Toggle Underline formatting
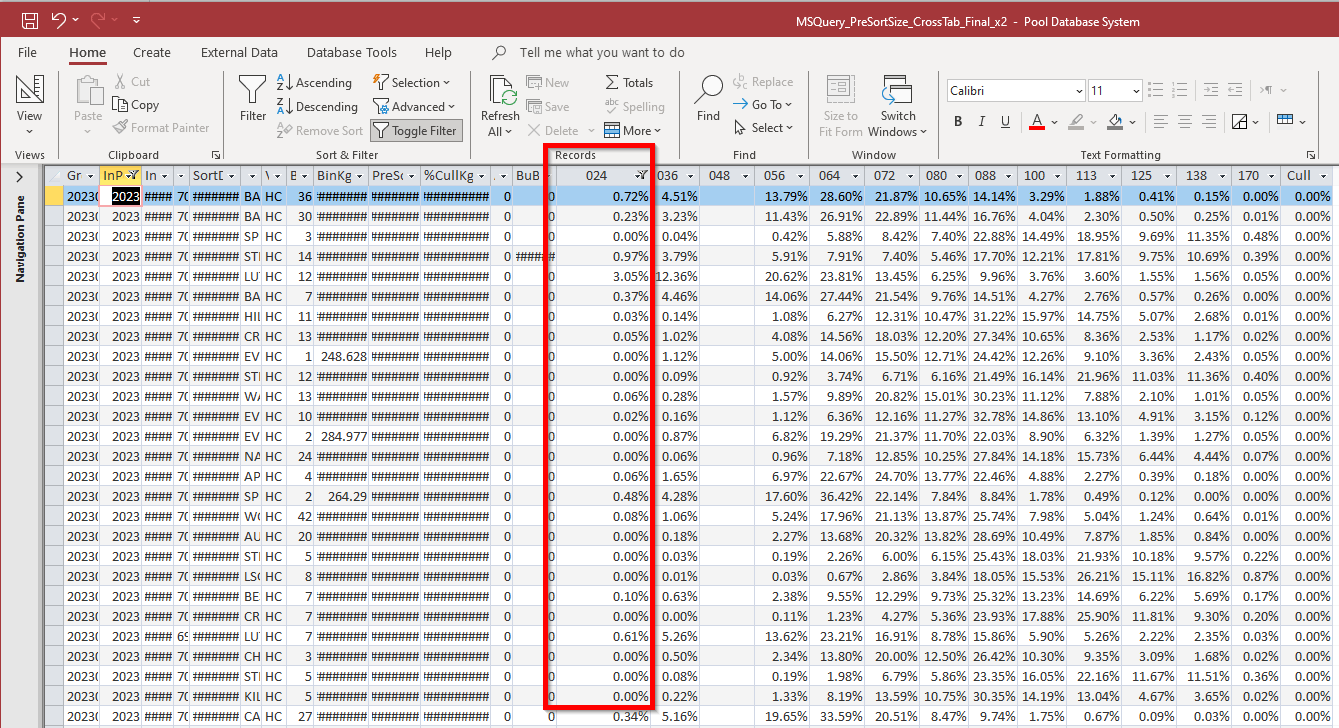Image resolution: width=1339 pixels, height=728 pixels. click(1006, 122)
